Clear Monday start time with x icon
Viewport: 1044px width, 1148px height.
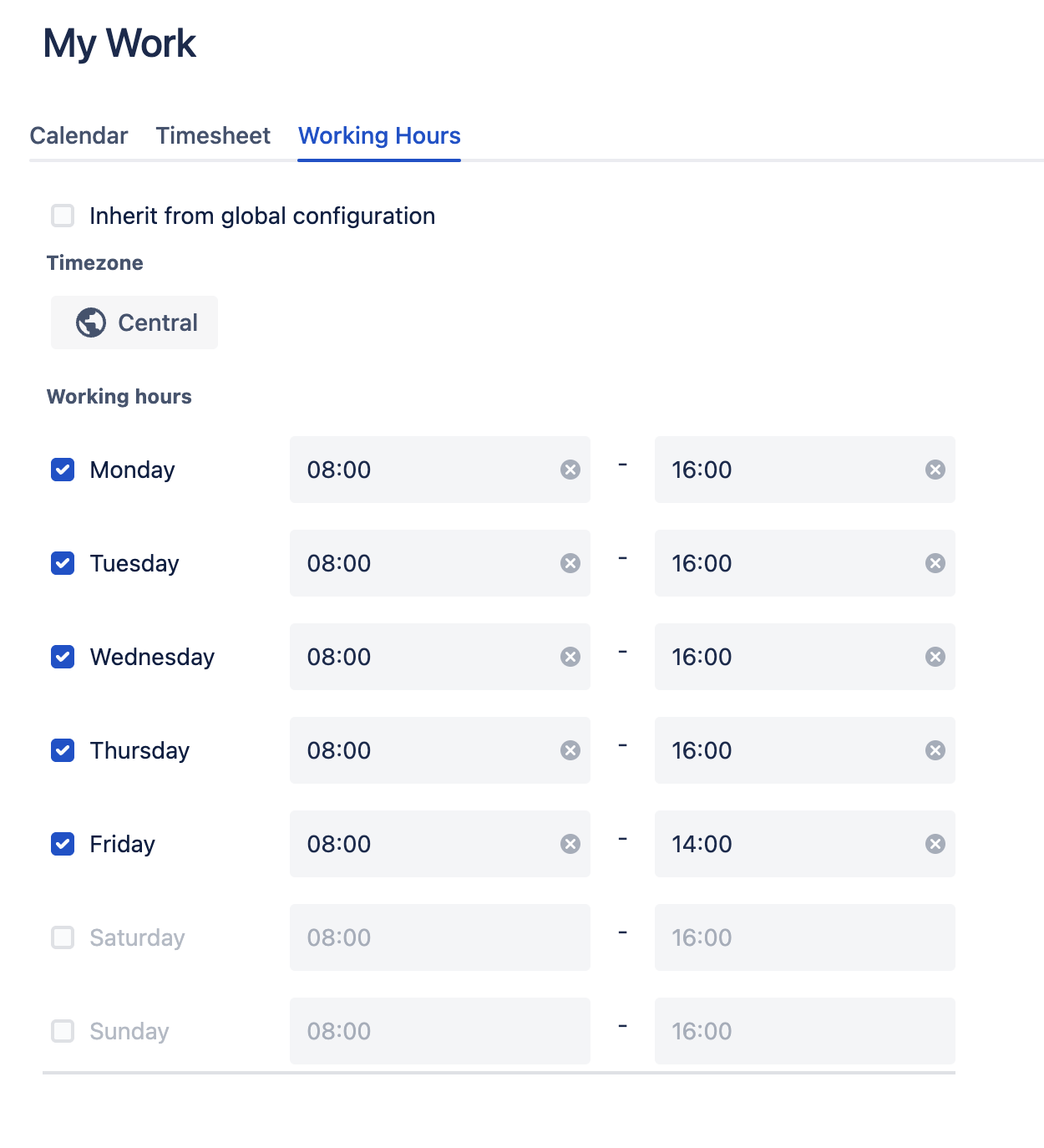pos(570,470)
